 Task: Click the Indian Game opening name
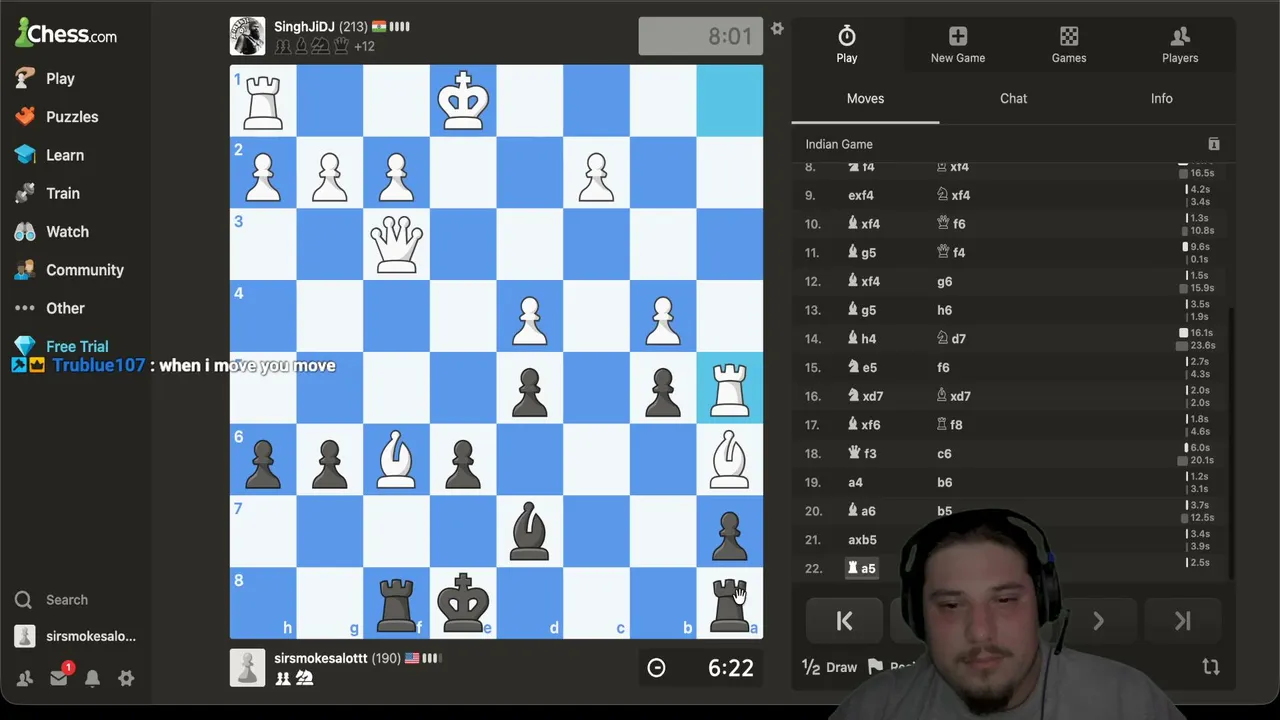click(839, 144)
